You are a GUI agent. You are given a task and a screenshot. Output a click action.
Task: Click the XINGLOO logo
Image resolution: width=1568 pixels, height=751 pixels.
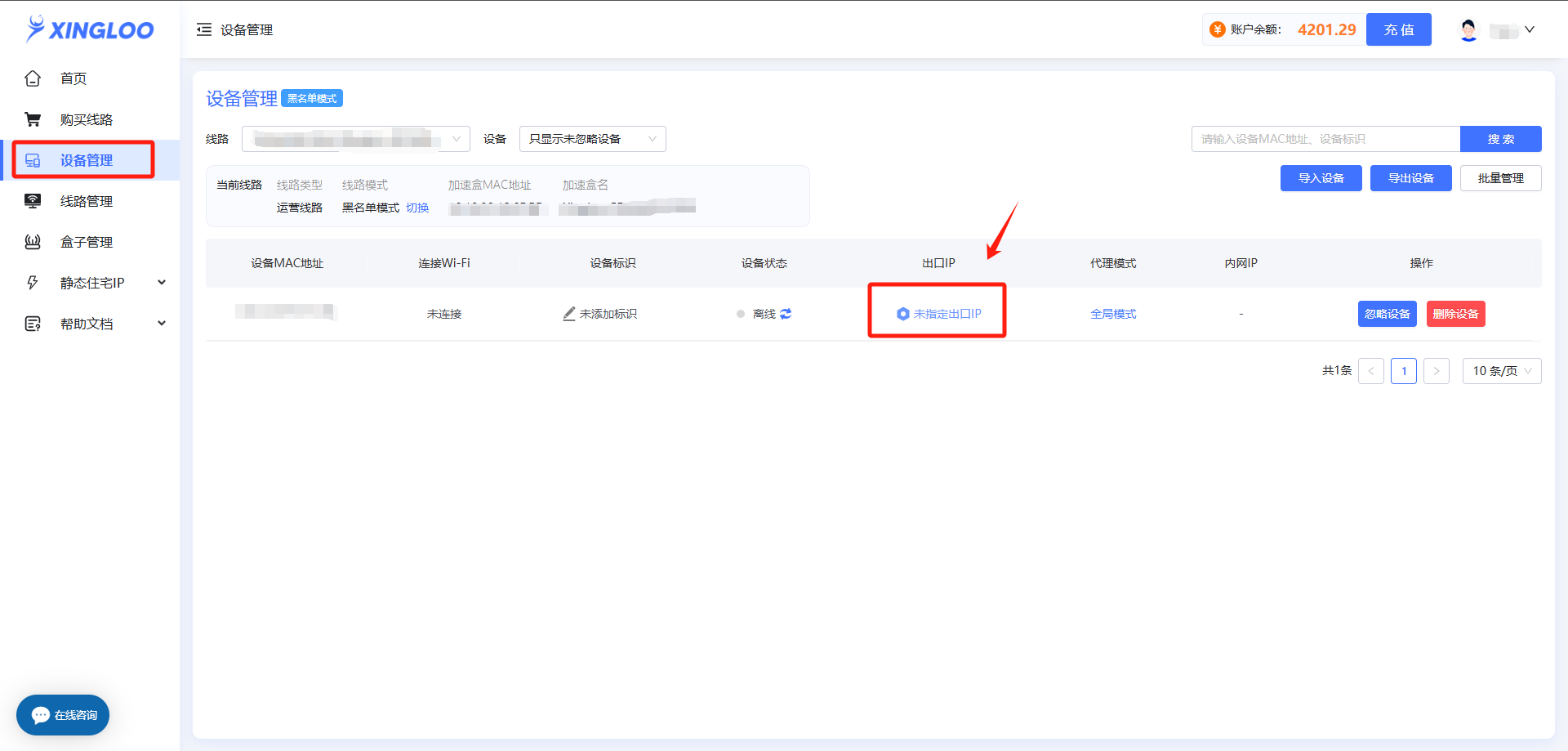point(90,29)
